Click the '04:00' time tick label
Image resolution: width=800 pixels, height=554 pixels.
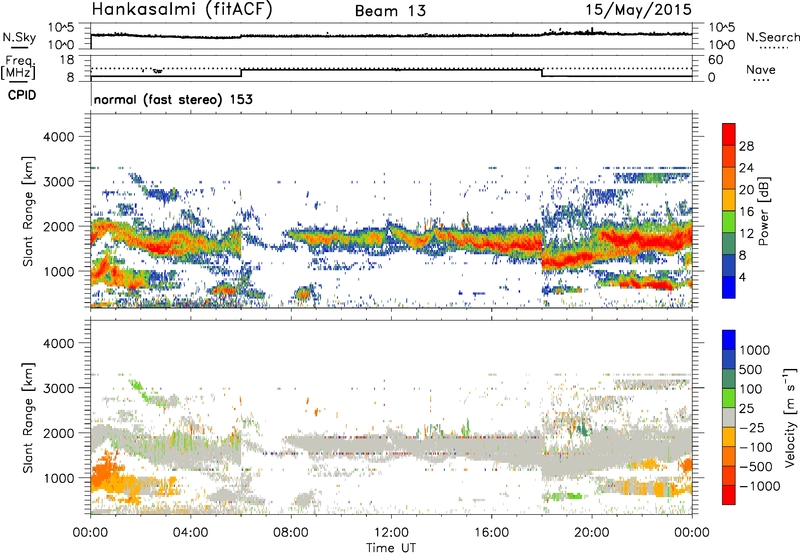click(190, 533)
